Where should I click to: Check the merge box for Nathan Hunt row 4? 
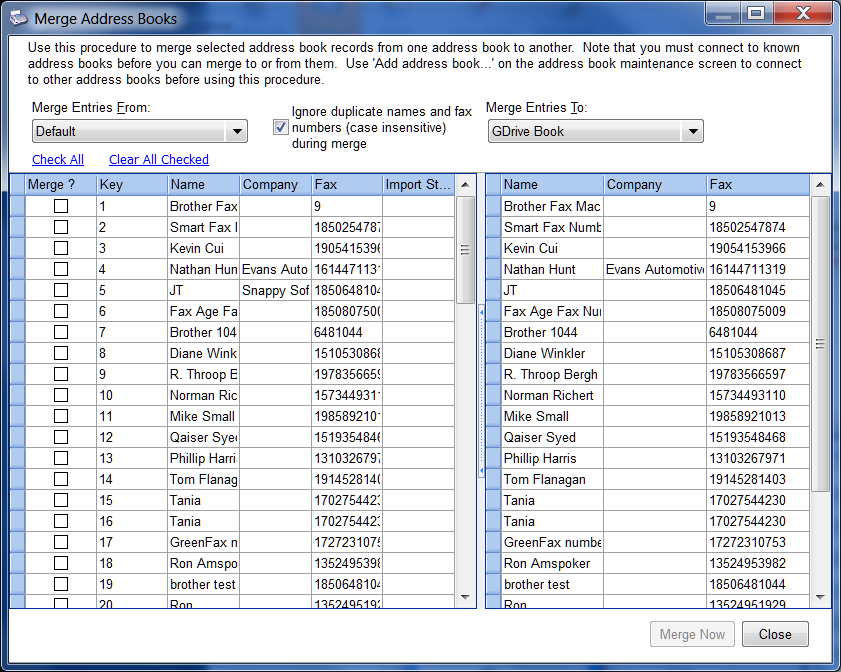[x=61, y=269]
